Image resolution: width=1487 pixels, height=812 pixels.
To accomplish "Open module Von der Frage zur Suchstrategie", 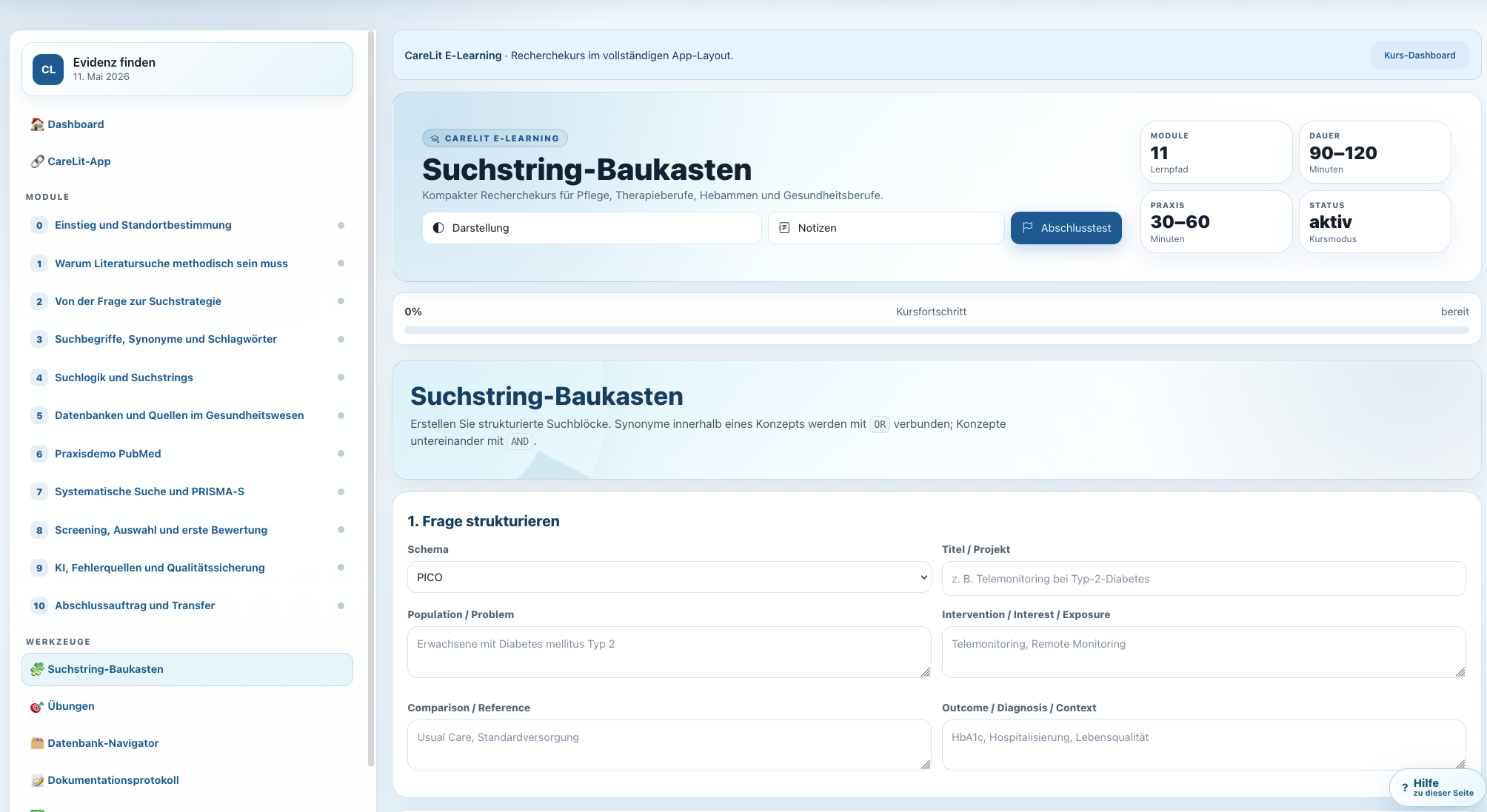I will (x=187, y=301).
